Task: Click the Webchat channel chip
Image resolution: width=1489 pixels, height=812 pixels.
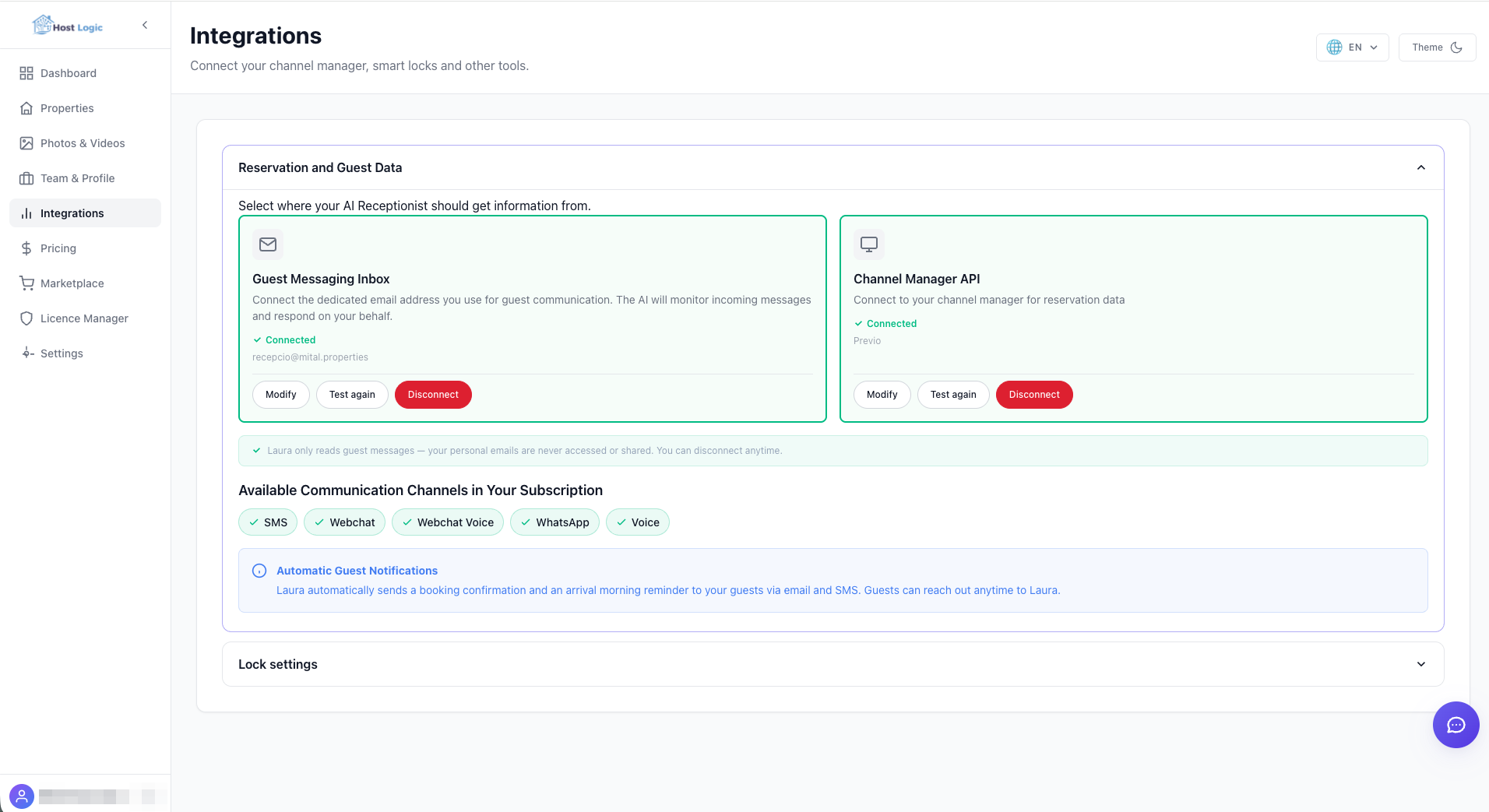Action: point(344,522)
